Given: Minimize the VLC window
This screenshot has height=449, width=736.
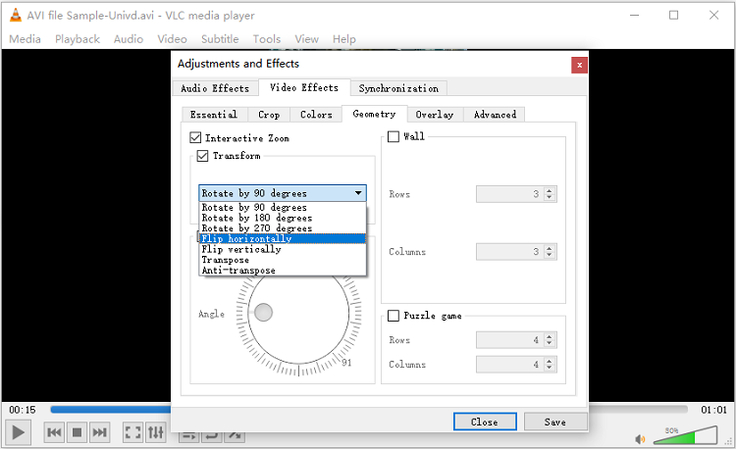Looking at the screenshot, I should (x=634, y=15).
